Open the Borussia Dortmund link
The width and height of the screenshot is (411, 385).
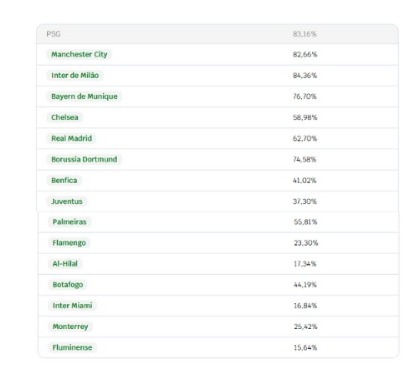tap(84, 159)
